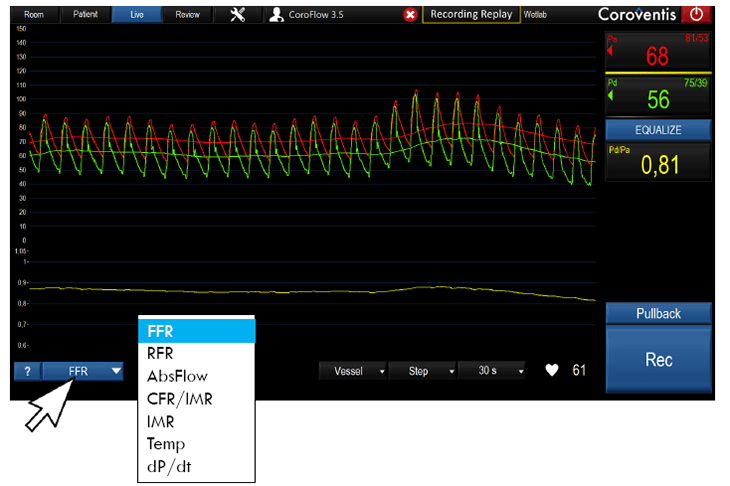Viewport: 730px width, 486px height.
Task: Expand the FFR mode dropdown arrow
Action: pos(116,371)
